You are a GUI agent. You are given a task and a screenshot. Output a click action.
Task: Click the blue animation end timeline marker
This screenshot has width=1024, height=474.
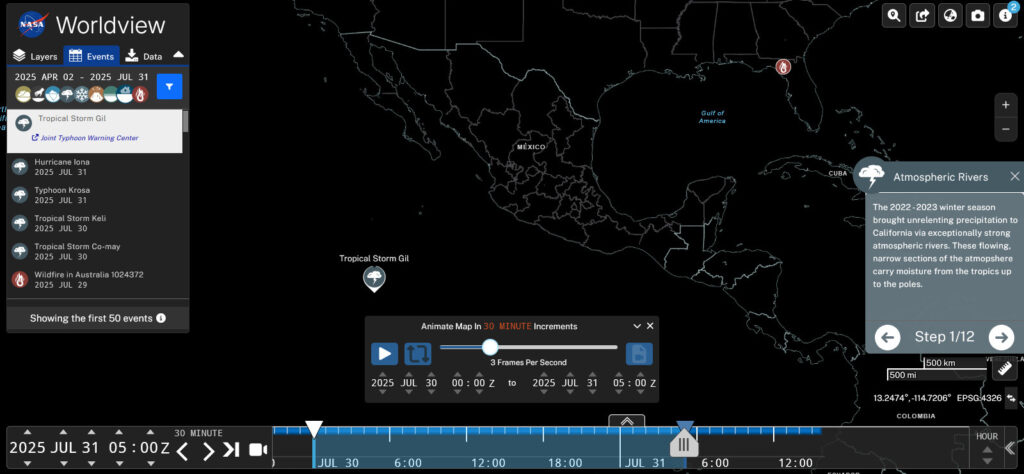tap(684, 427)
